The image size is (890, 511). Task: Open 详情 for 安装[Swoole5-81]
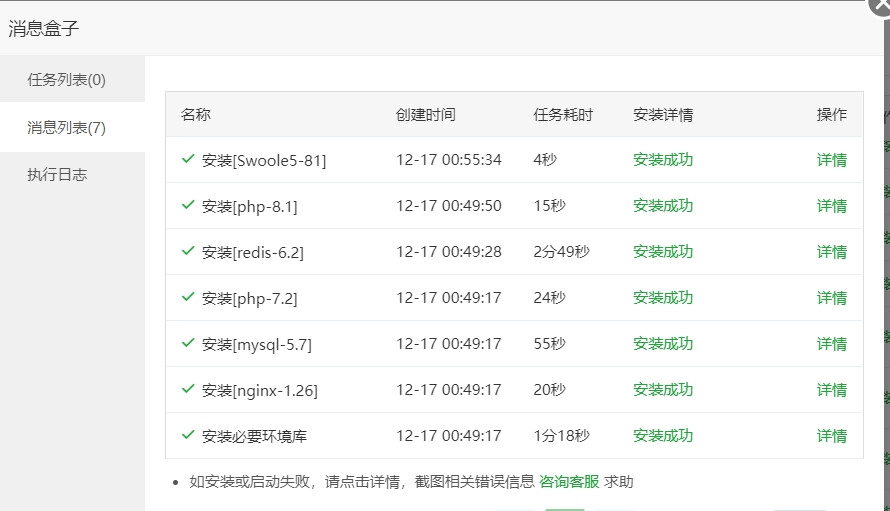tap(832, 160)
